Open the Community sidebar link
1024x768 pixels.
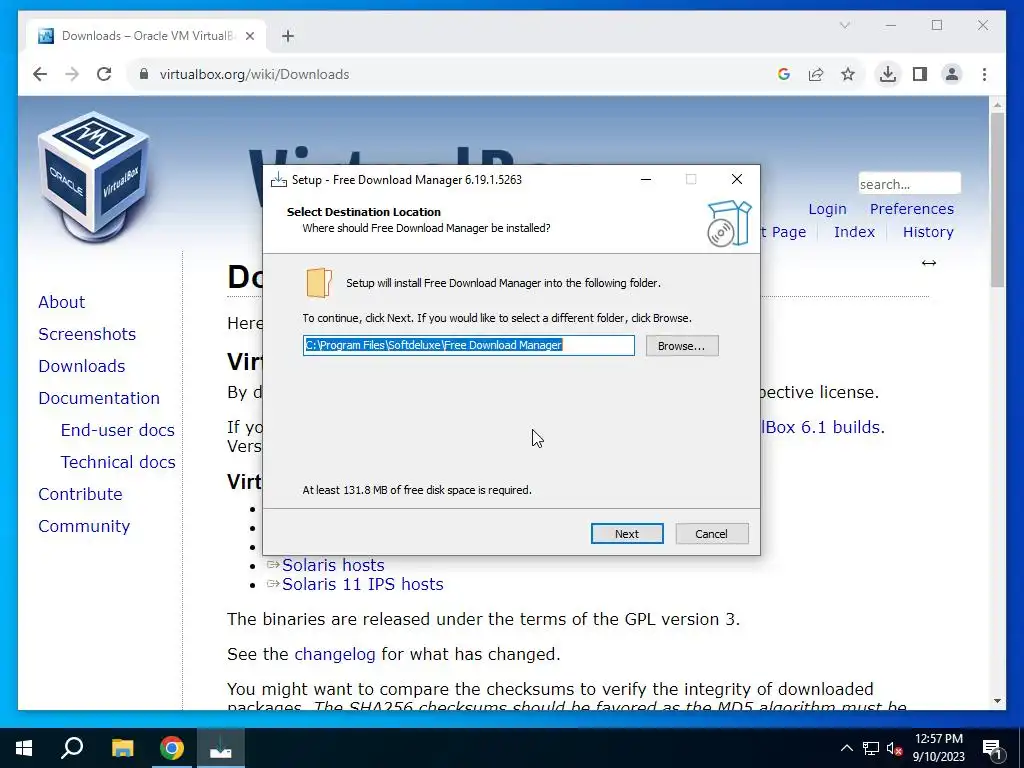[x=84, y=526]
